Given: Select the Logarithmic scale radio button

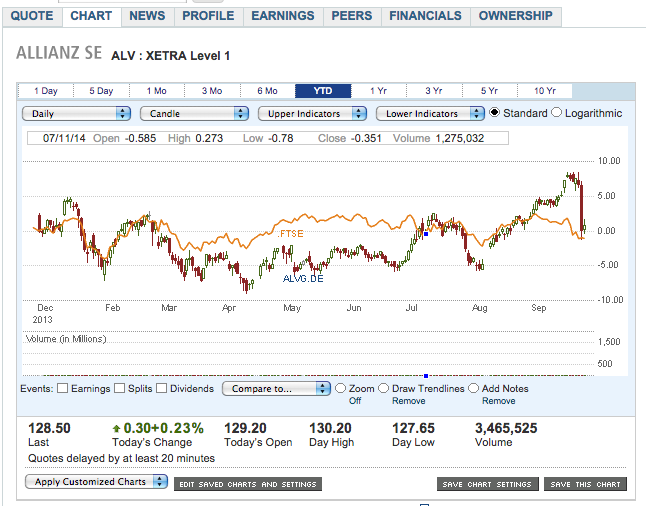Looking at the screenshot, I should point(557,113).
